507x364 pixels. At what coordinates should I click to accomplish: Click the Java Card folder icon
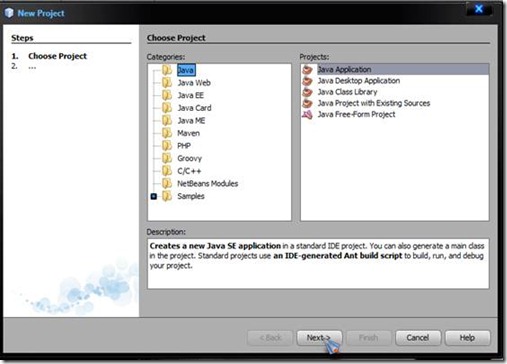pos(167,108)
